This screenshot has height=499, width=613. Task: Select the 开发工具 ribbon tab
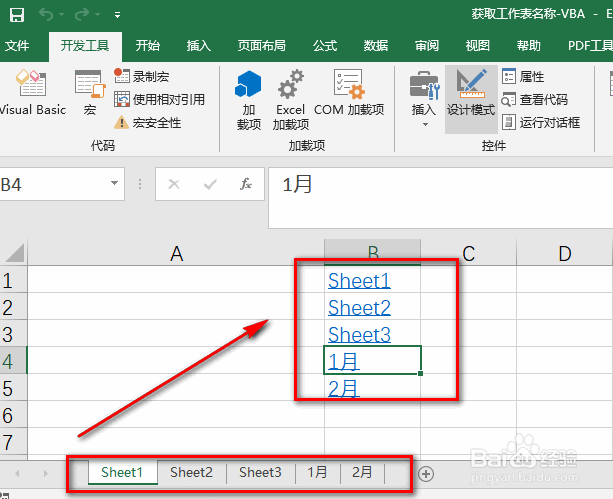(85, 46)
